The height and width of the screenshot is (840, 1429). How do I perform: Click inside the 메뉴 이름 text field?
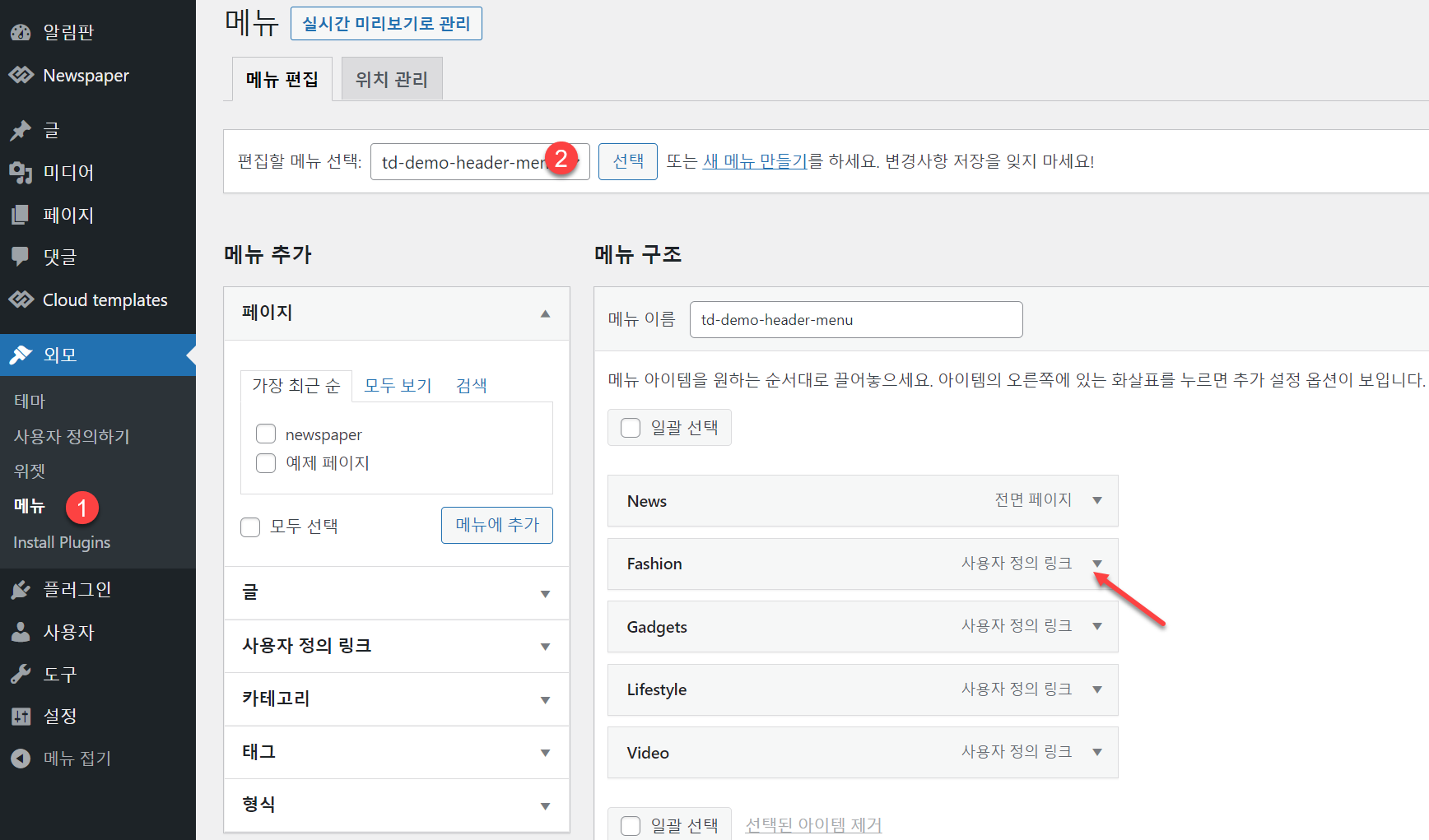(855, 319)
